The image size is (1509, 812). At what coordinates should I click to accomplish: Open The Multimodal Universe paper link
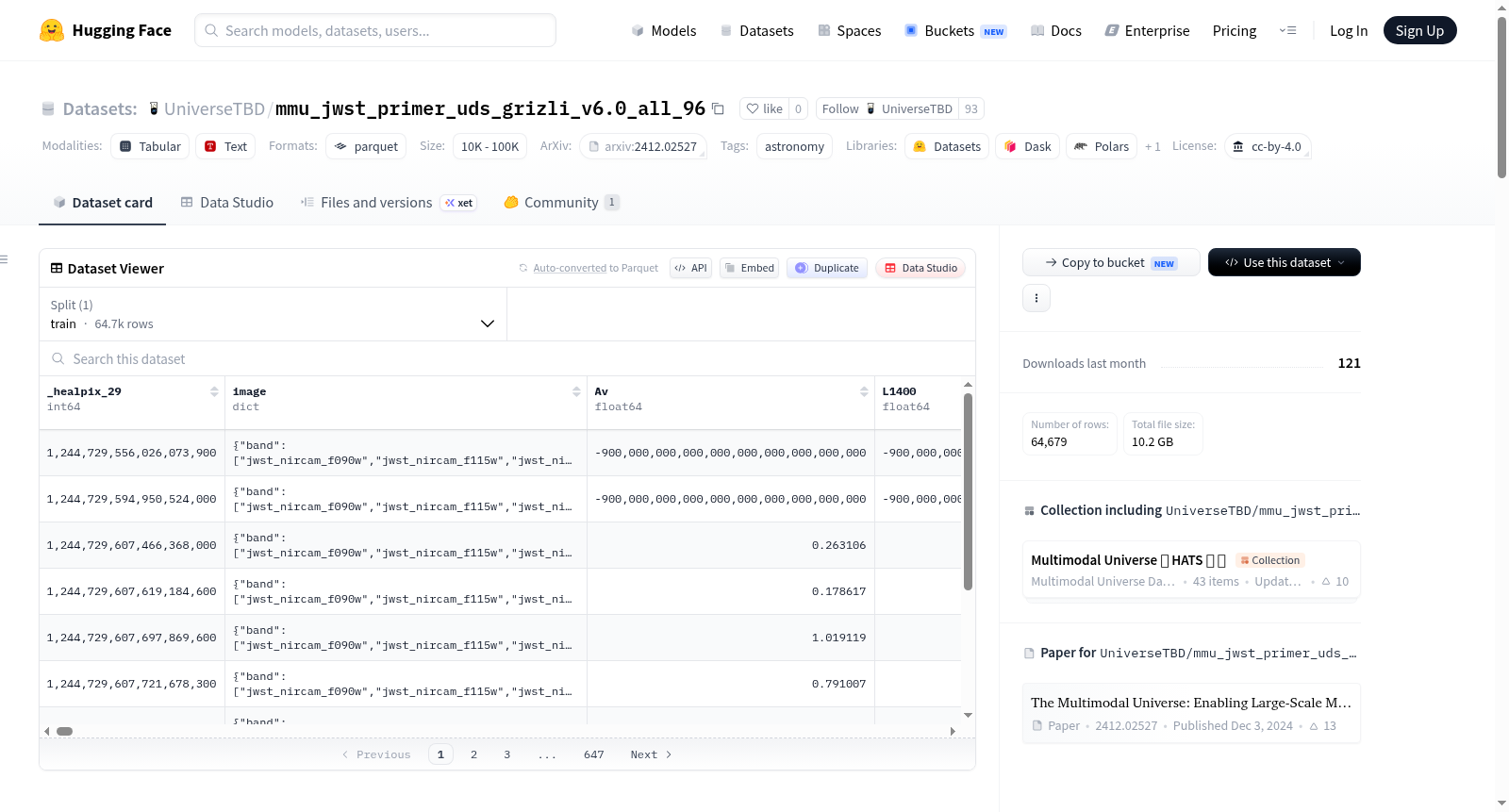click(1191, 713)
